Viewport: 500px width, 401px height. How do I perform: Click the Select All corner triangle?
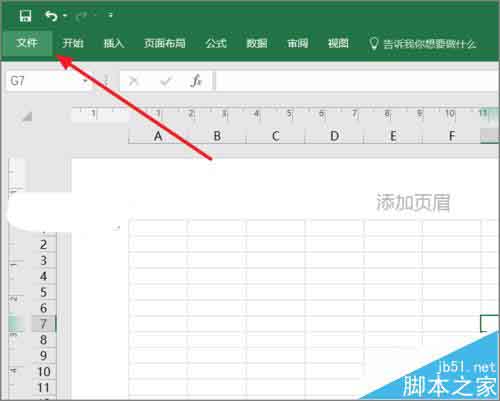click(x=26, y=117)
